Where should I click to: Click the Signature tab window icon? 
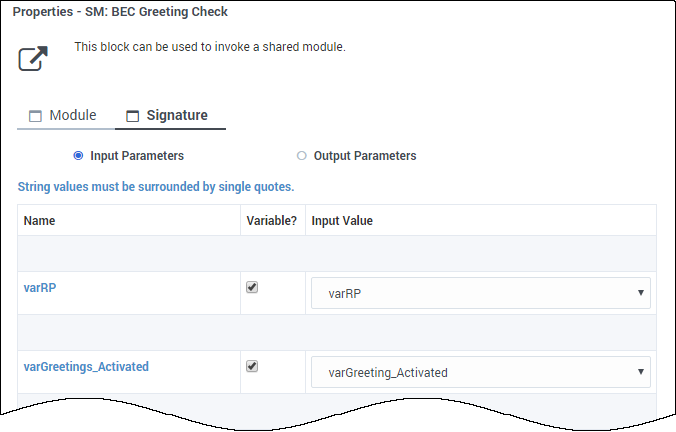[132, 116]
